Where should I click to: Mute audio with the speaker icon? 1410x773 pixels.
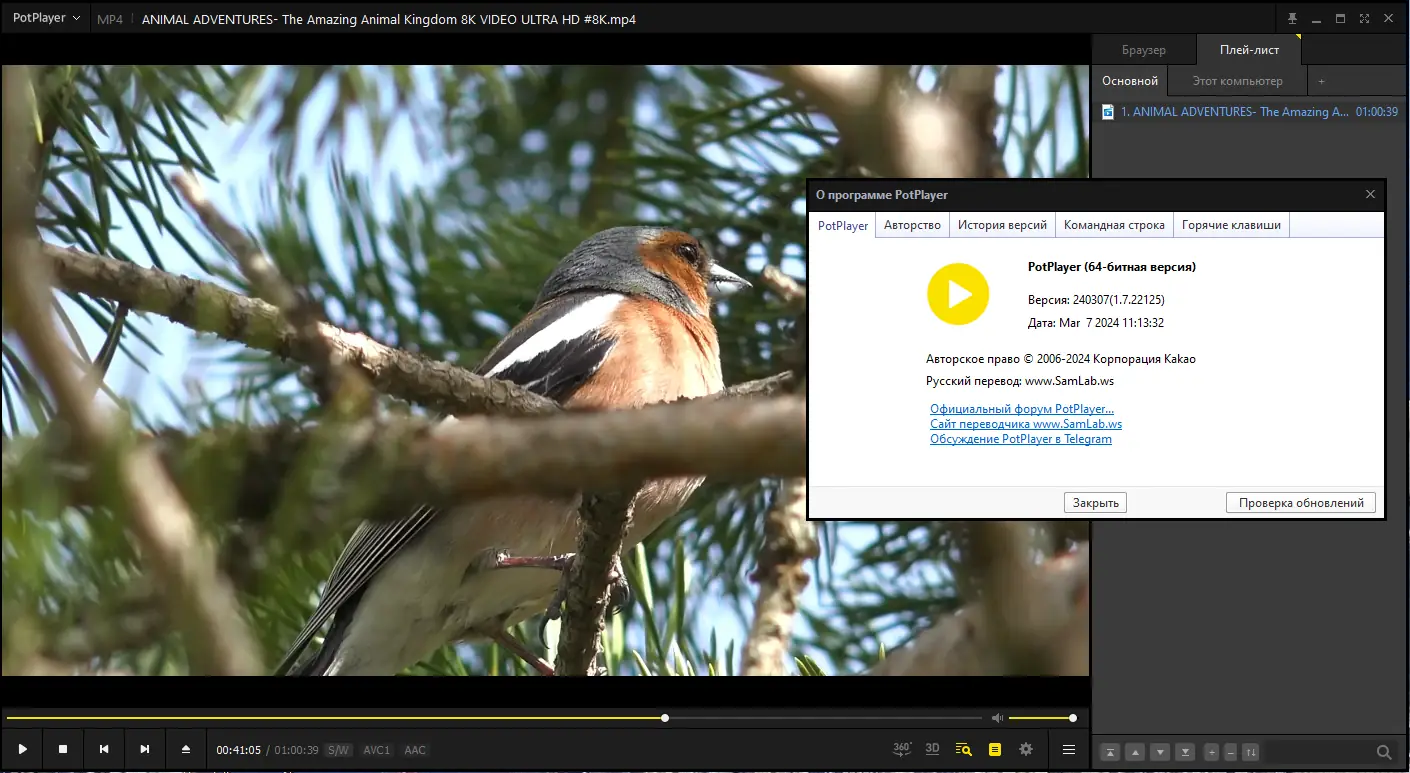point(997,718)
